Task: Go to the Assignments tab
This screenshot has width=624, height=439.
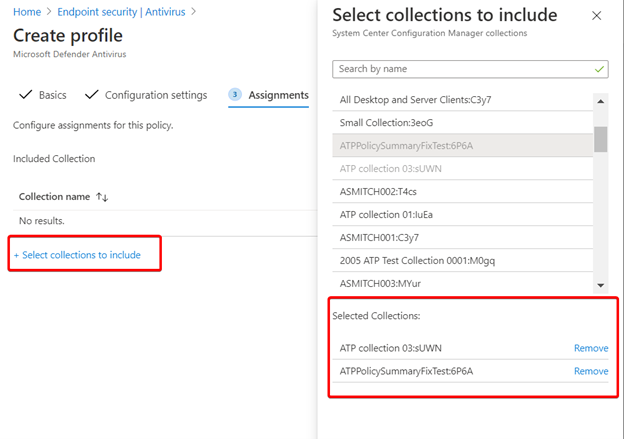Action: (278, 95)
